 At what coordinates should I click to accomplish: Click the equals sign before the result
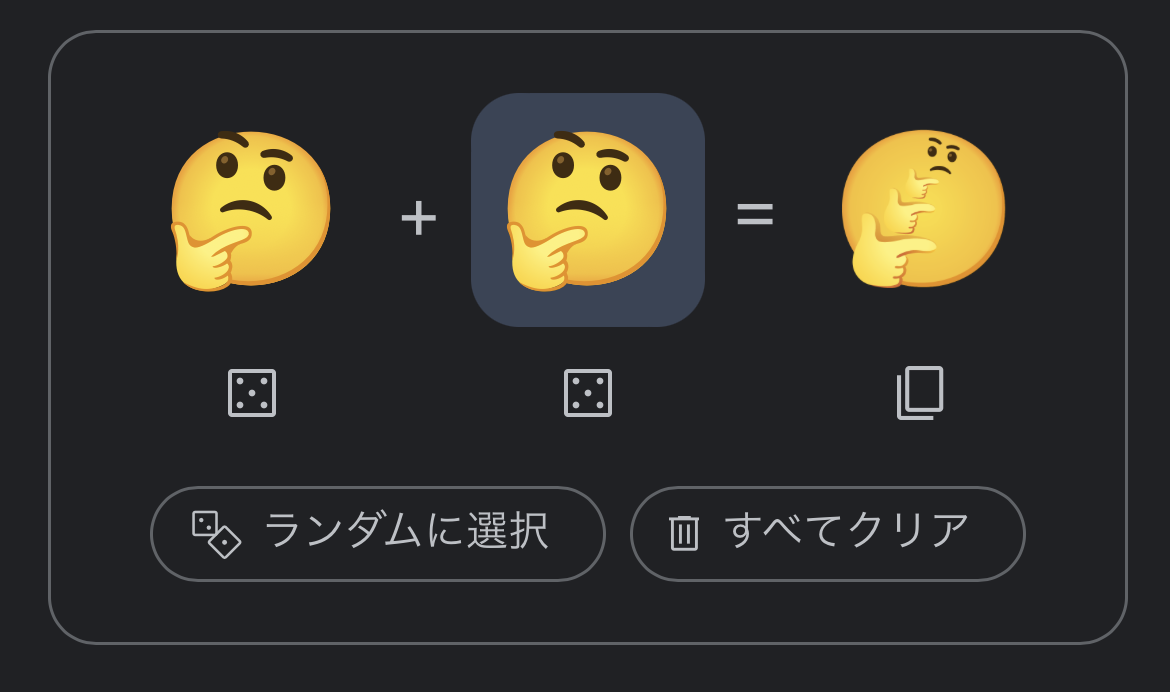point(755,214)
